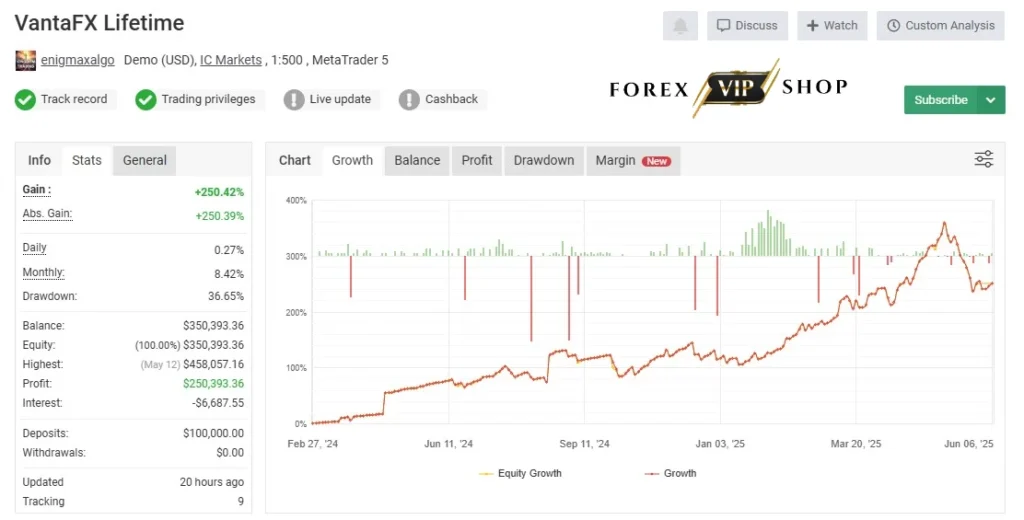Open chart settings sliders icon
1024x520 pixels.
pyautogui.click(x=984, y=159)
